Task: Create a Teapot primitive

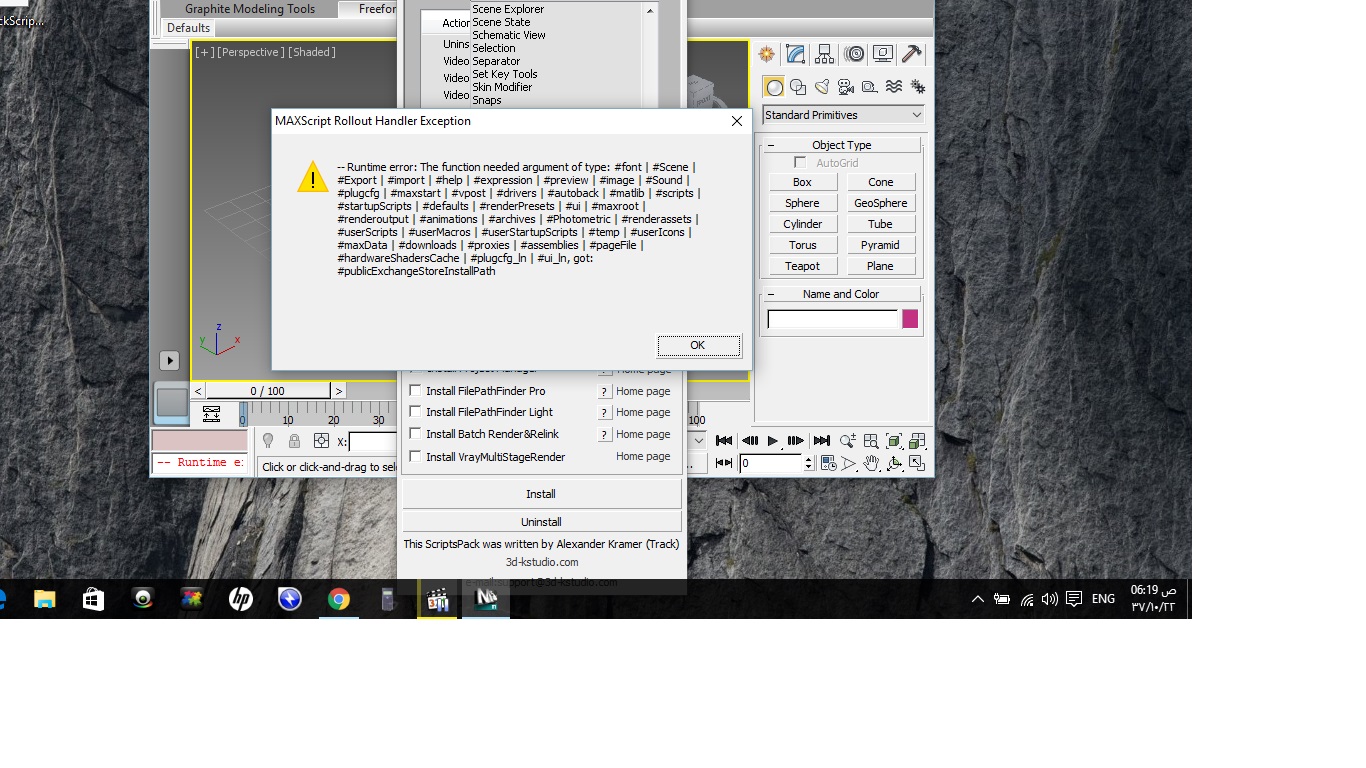Action: [x=802, y=266]
